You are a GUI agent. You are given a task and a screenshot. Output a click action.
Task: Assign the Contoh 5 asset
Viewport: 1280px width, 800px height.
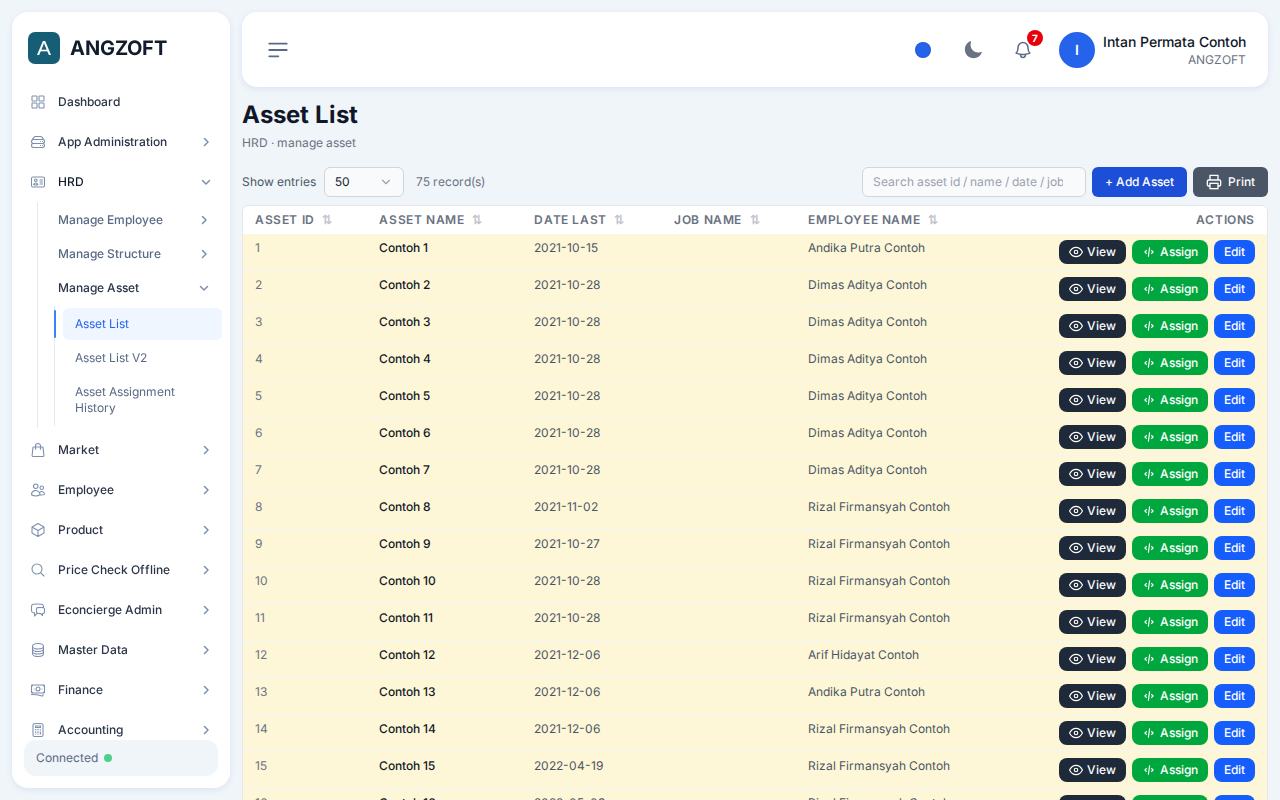point(1170,400)
